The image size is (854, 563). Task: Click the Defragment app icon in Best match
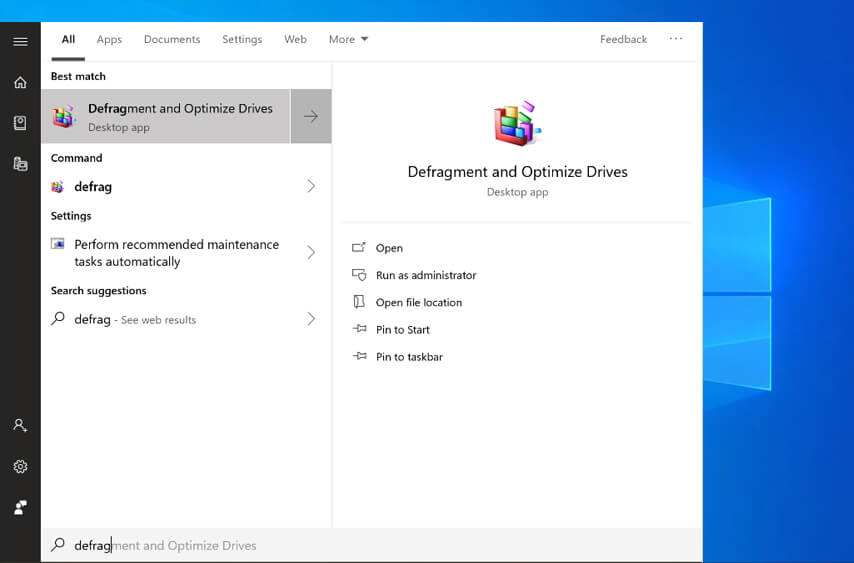(x=64, y=117)
